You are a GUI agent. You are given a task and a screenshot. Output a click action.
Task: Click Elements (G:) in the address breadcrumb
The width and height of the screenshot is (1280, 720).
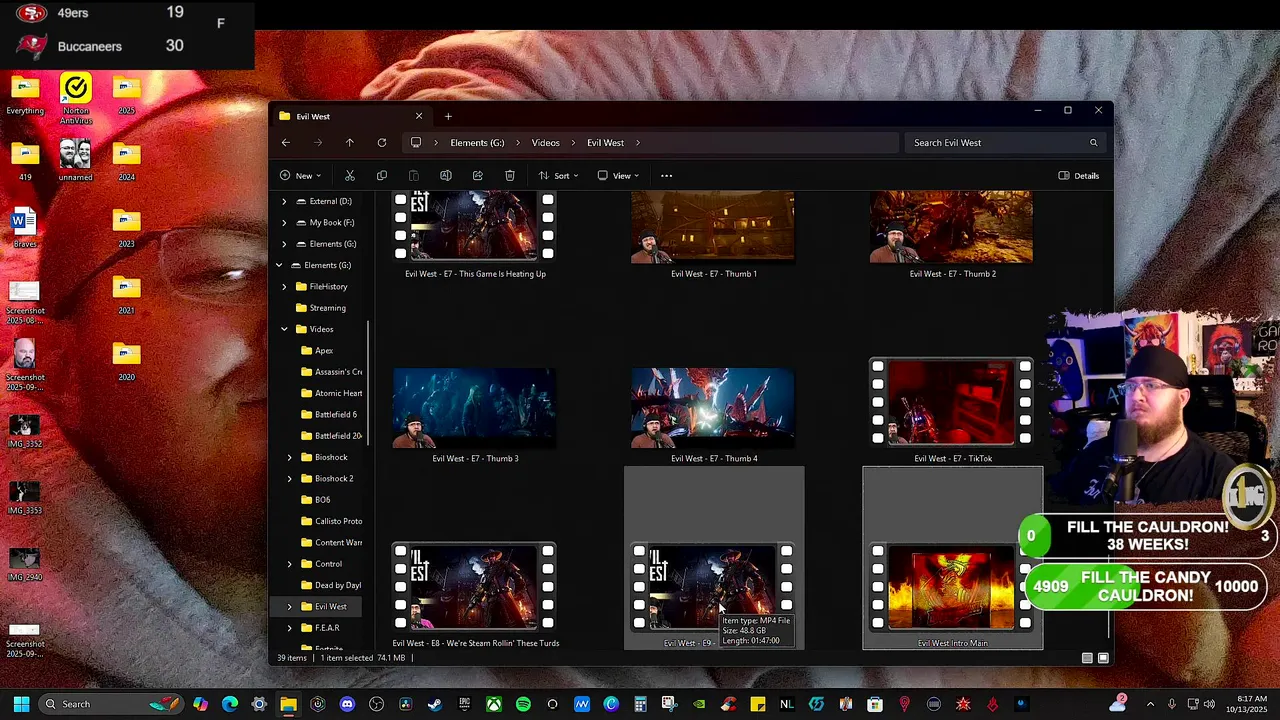pyautogui.click(x=477, y=143)
